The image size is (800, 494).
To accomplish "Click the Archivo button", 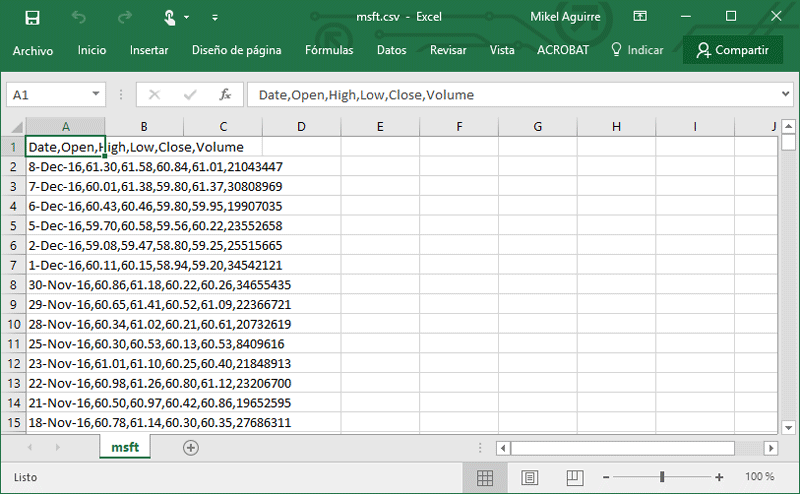I will [33, 50].
